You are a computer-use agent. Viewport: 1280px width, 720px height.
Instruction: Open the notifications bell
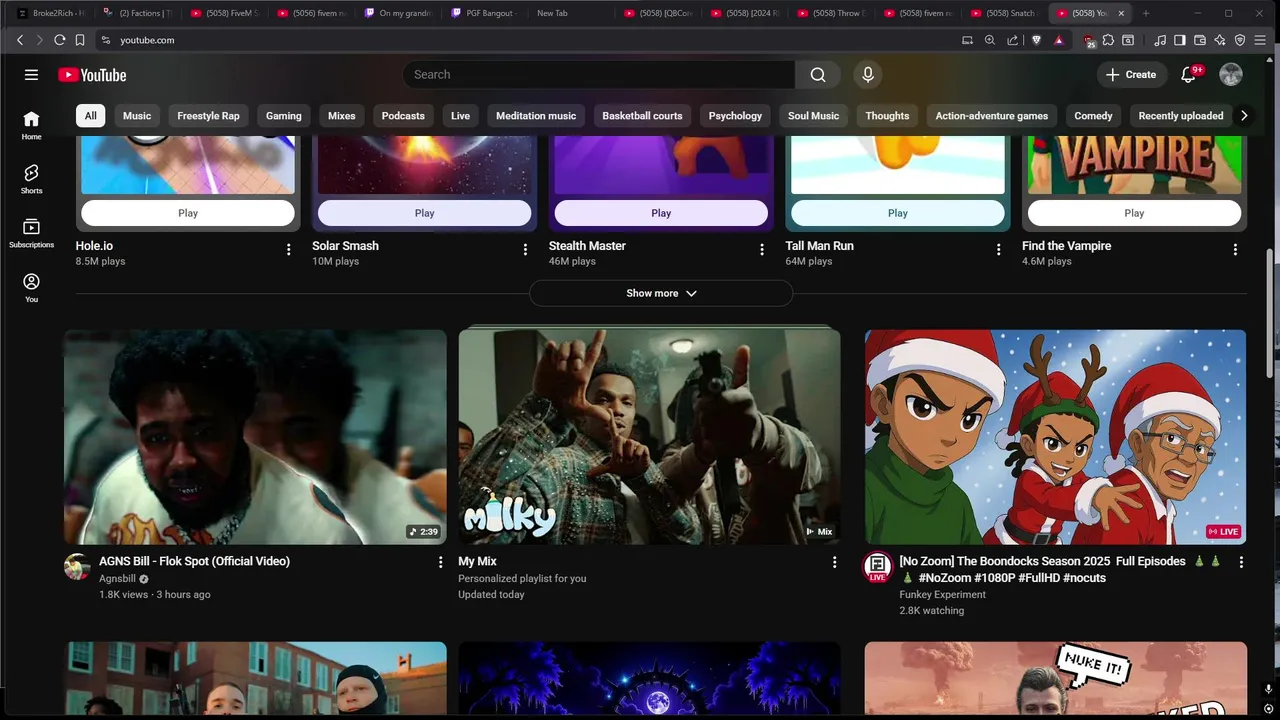coord(1188,75)
